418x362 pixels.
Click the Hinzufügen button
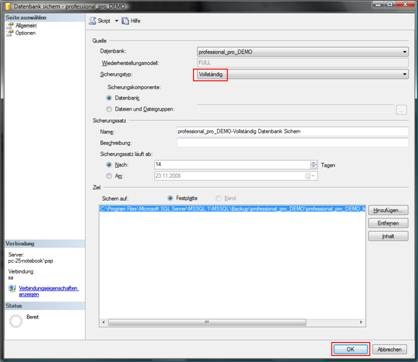tap(388, 210)
